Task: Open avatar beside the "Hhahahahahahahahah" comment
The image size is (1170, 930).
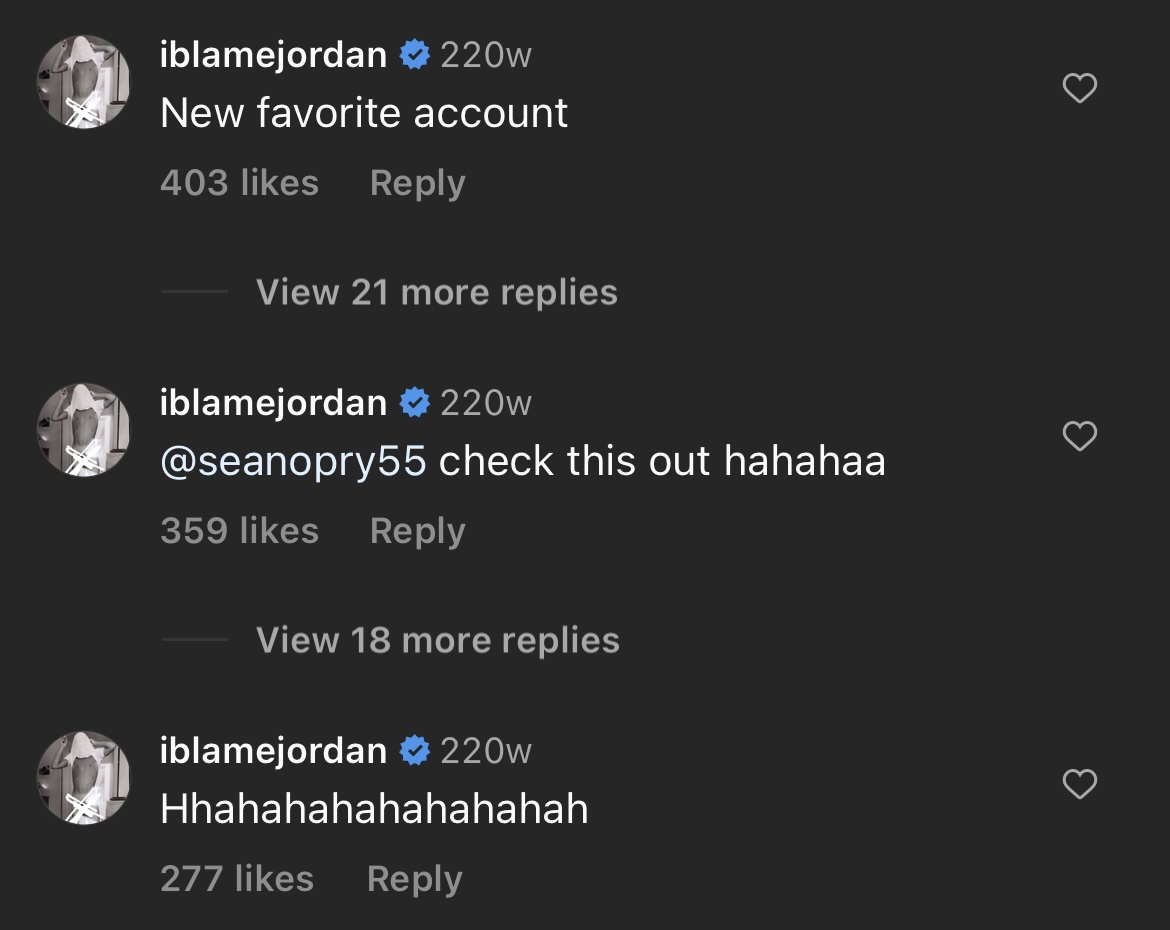Action: point(84,778)
